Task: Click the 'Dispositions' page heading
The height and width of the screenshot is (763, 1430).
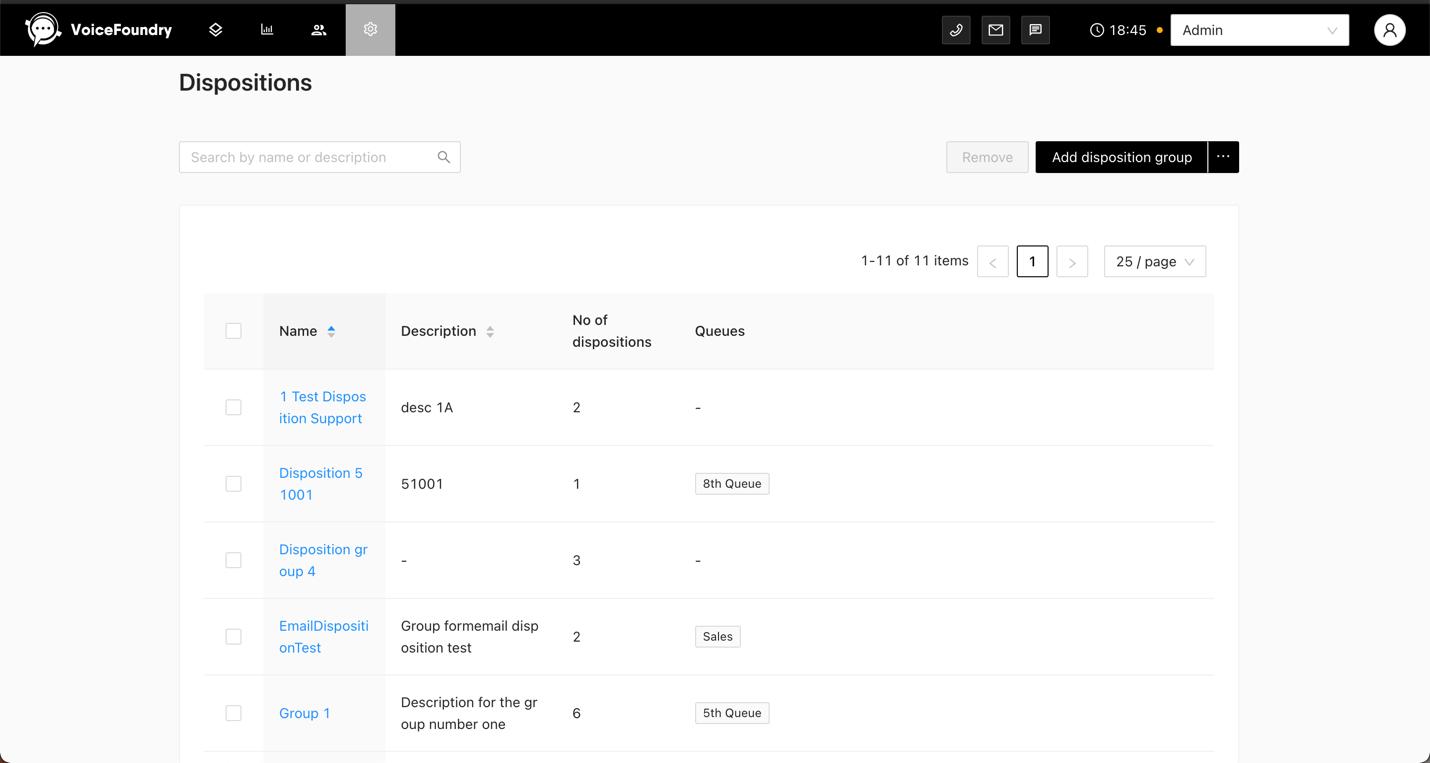Action: pos(246,83)
